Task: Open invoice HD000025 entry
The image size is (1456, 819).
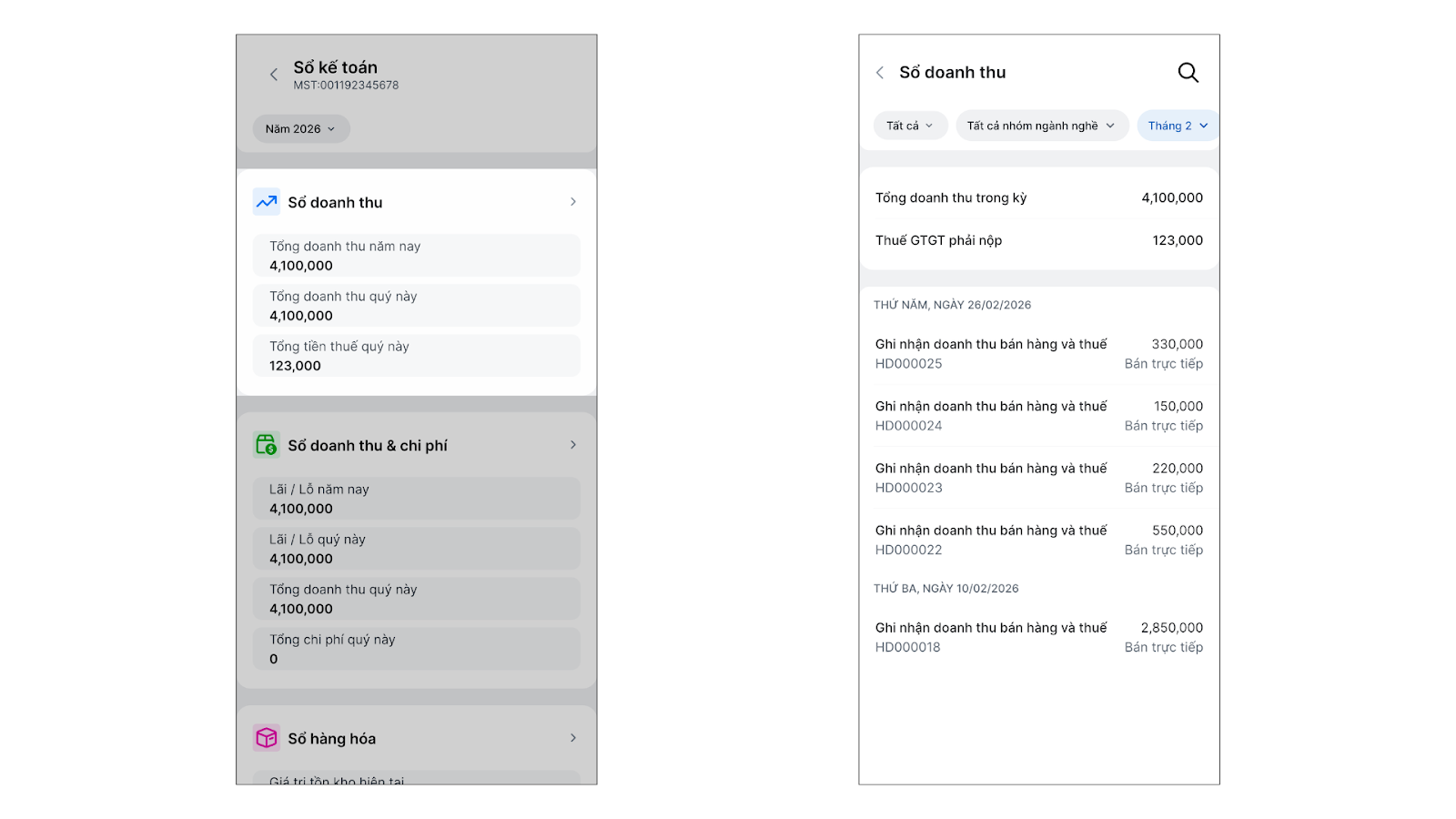Action: 1038,354
